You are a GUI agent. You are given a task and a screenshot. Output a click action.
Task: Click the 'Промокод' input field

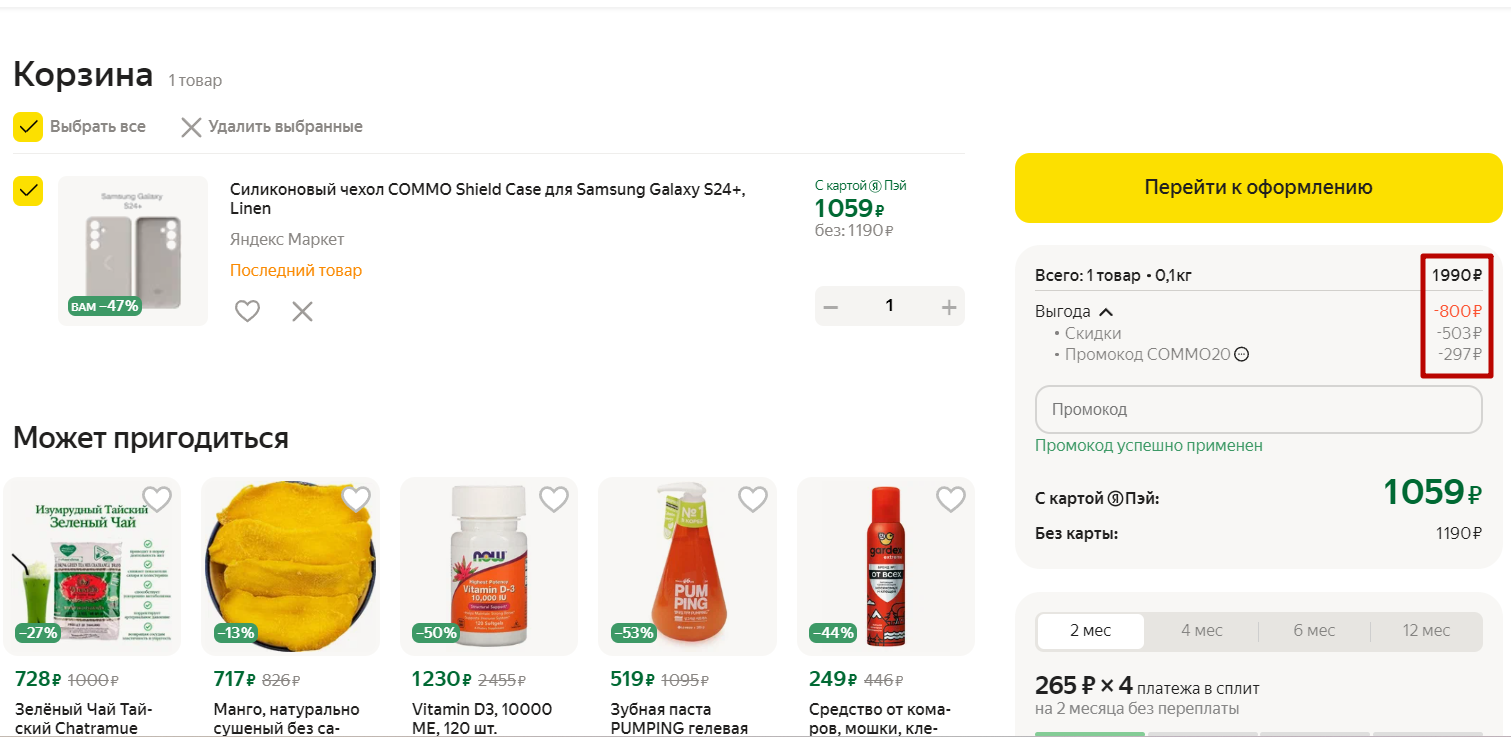(1258, 410)
